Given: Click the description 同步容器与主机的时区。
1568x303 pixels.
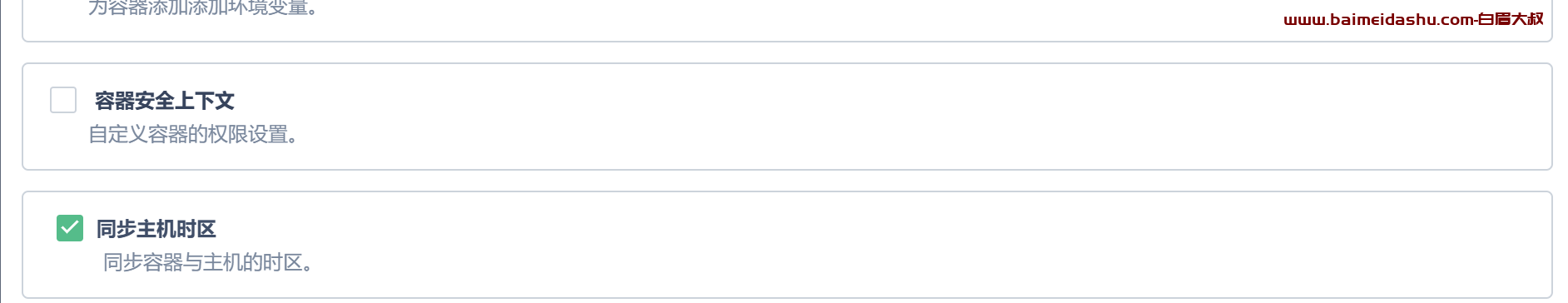Looking at the screenshot, I should pos(208,262).
